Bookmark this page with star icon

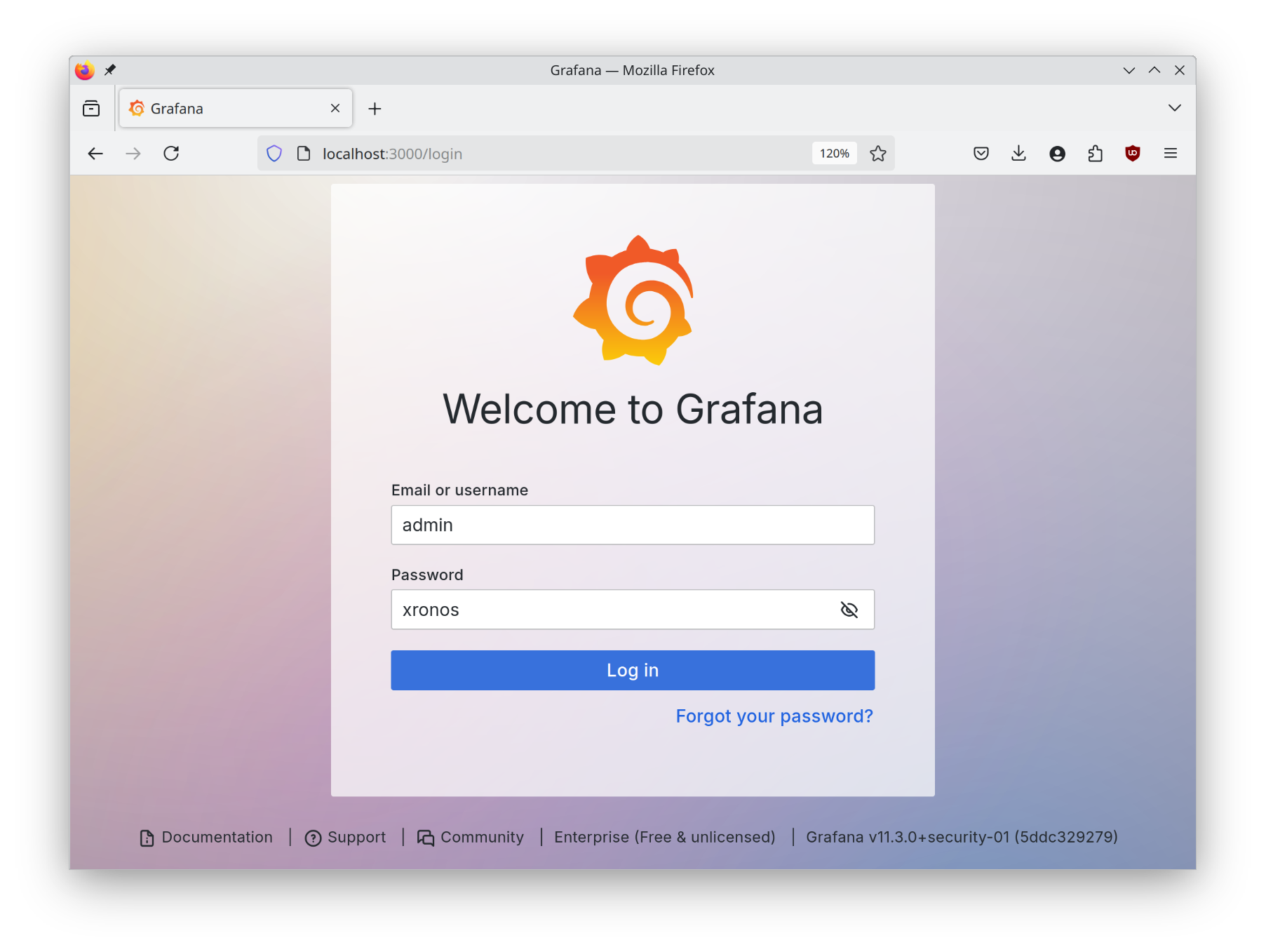point(878,154)
